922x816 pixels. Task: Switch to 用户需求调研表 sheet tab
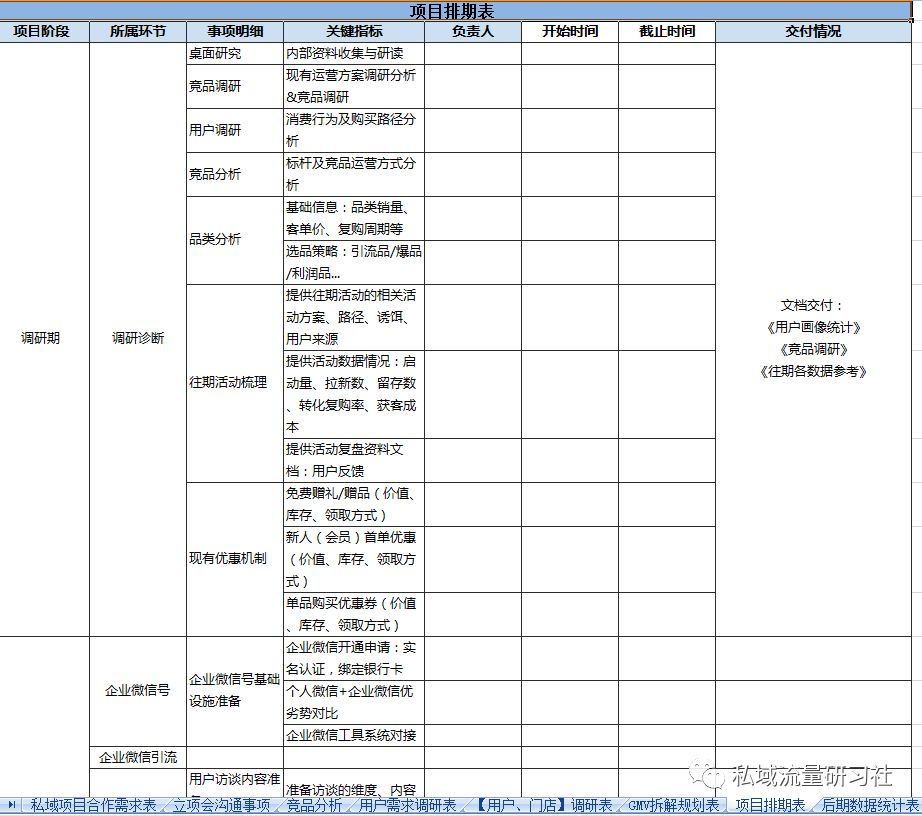(x=407, y=805)
